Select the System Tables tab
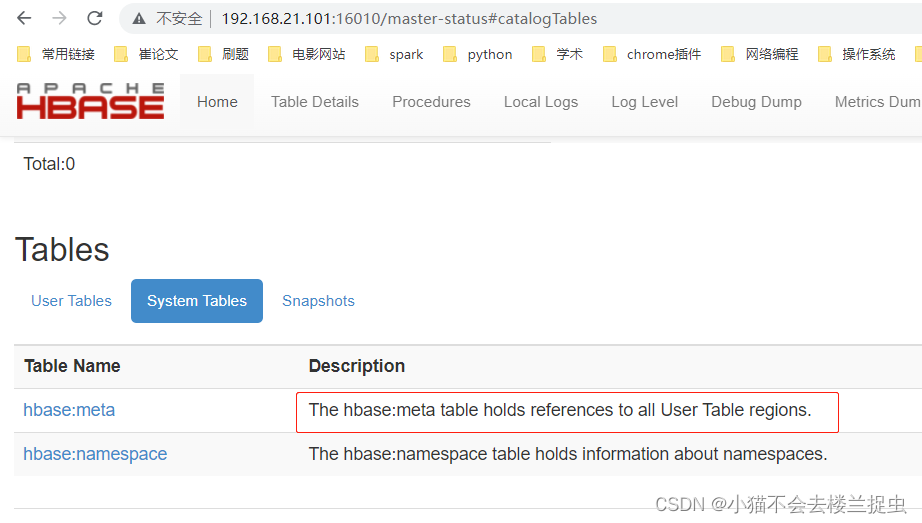Image resolution: width=922 pixels, height=523 pixels. pyautogui.click(x=197, y=301)
